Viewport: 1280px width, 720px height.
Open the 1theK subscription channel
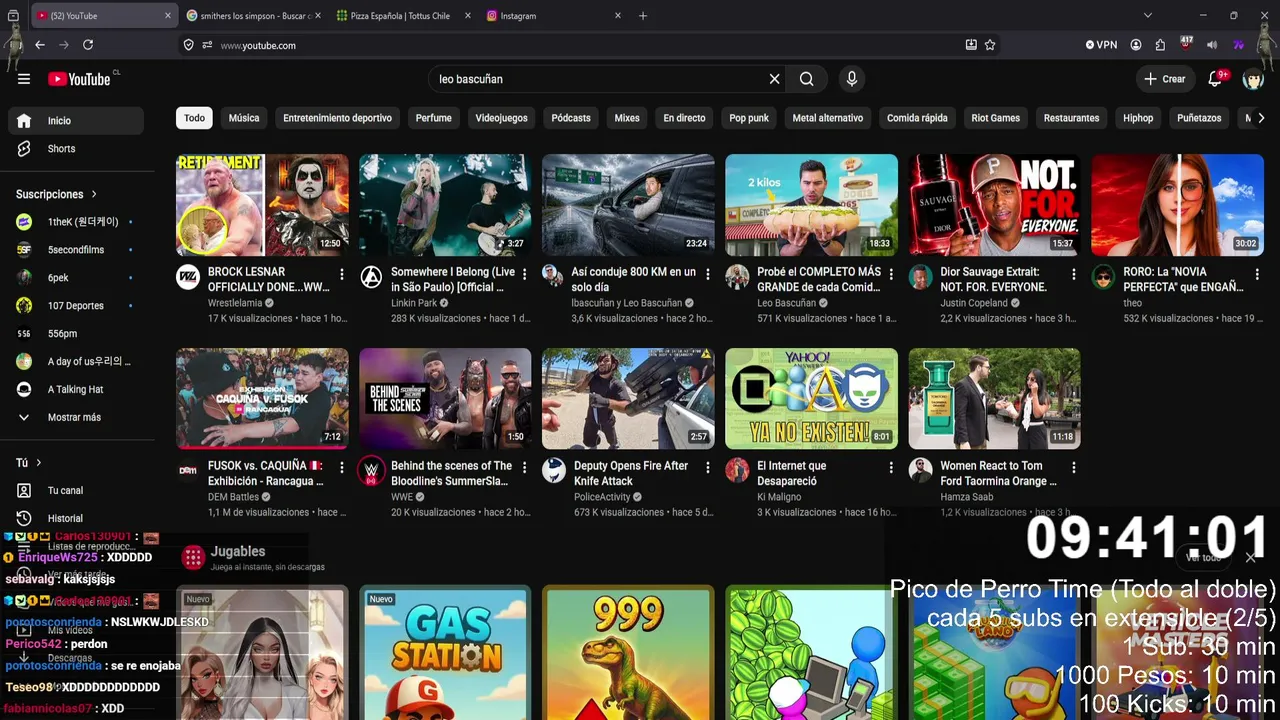click(x=76, y=222)
